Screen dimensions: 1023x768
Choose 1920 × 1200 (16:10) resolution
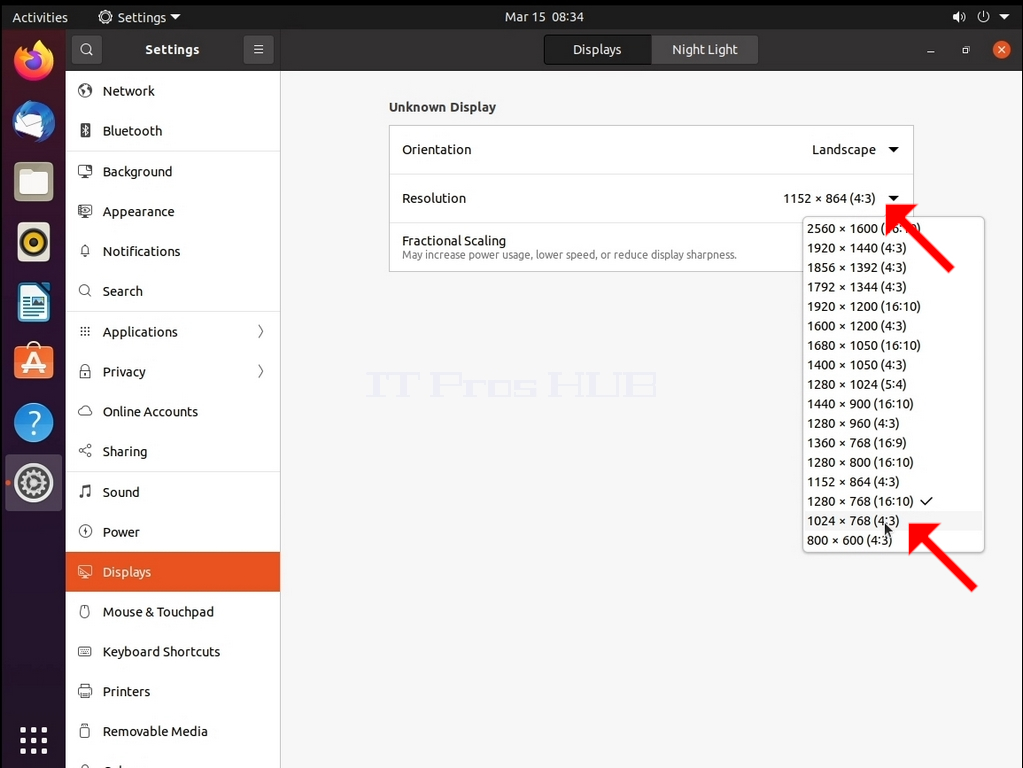tap(893, 307)
